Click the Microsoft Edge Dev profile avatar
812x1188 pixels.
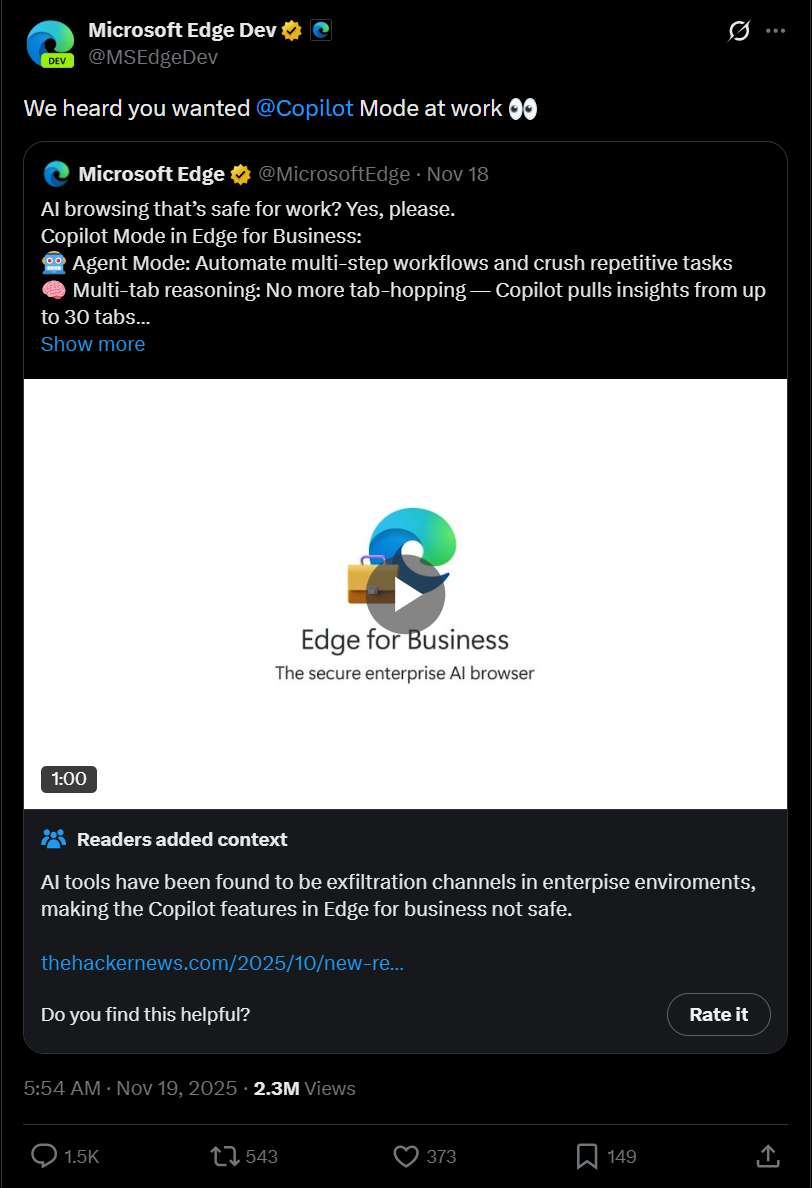point(51,44)
